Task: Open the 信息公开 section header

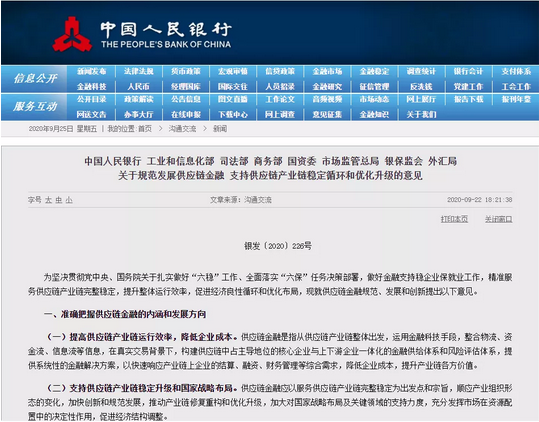Action: tap(35, 79)
